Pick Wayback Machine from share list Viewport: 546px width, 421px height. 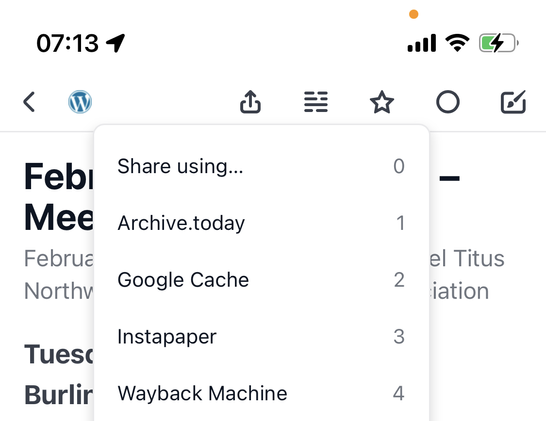tap(261, 393)
